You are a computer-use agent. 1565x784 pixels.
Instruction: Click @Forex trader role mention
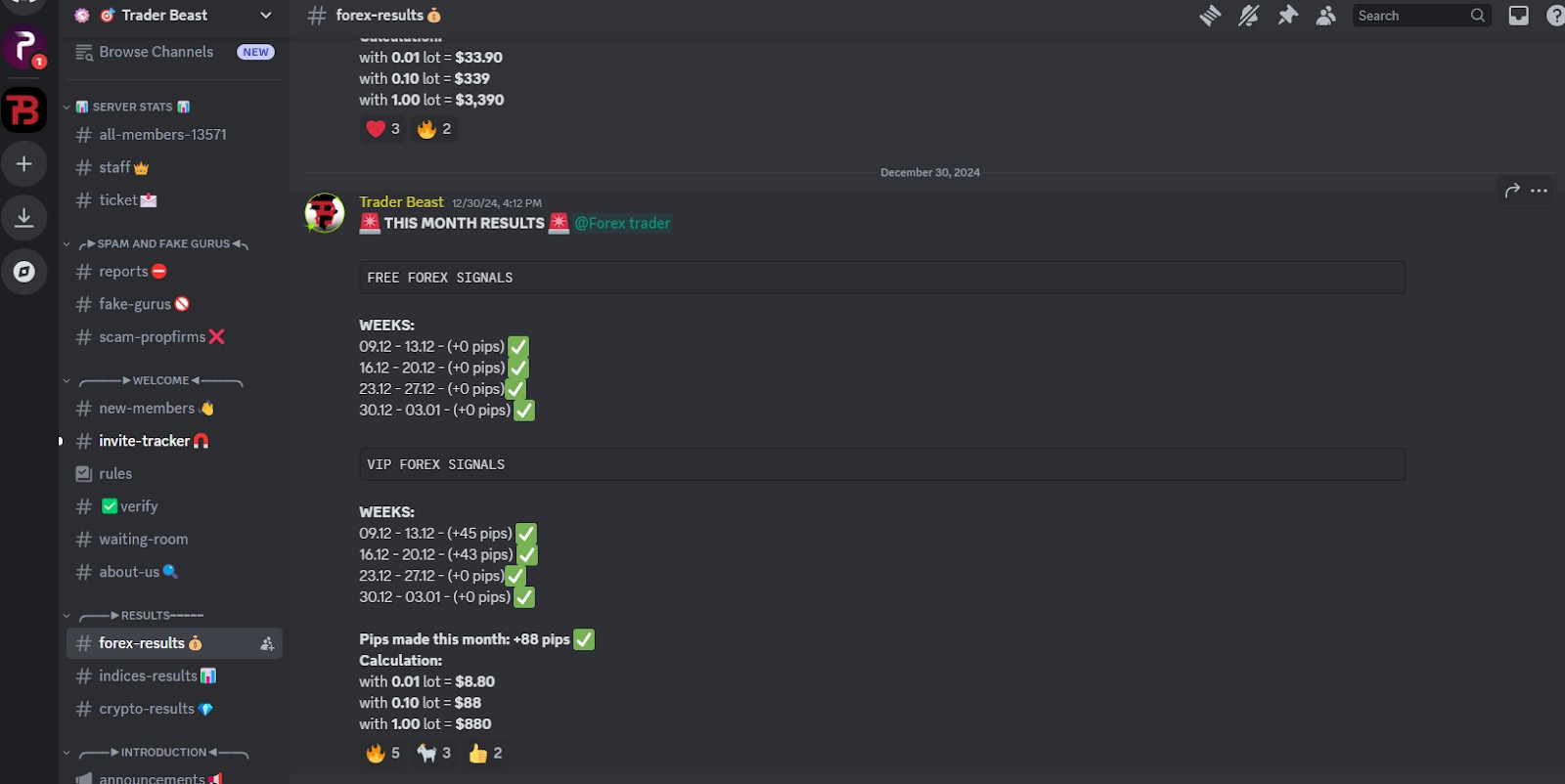coord(622,223)
